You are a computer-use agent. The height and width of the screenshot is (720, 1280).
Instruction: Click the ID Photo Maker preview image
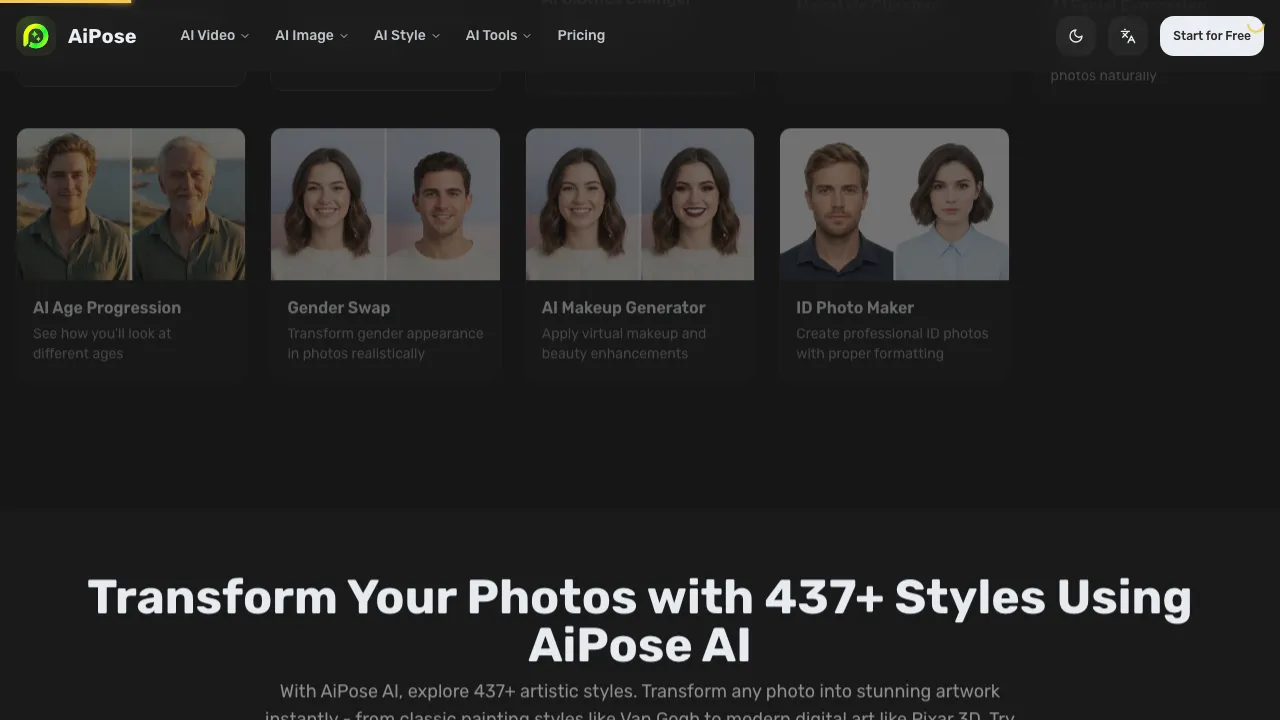pos(893,204)
